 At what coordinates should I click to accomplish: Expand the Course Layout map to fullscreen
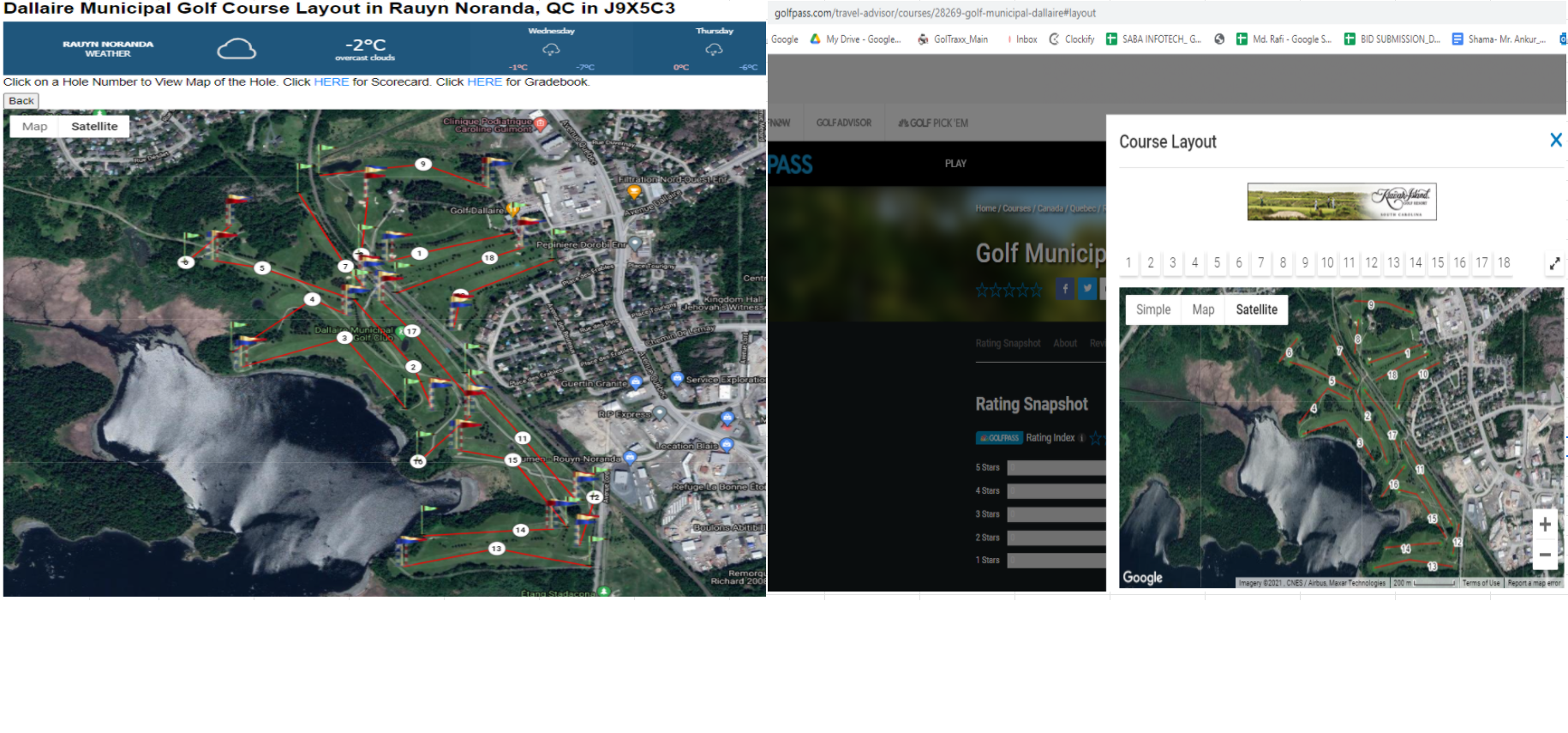[x=1554, y=264]
